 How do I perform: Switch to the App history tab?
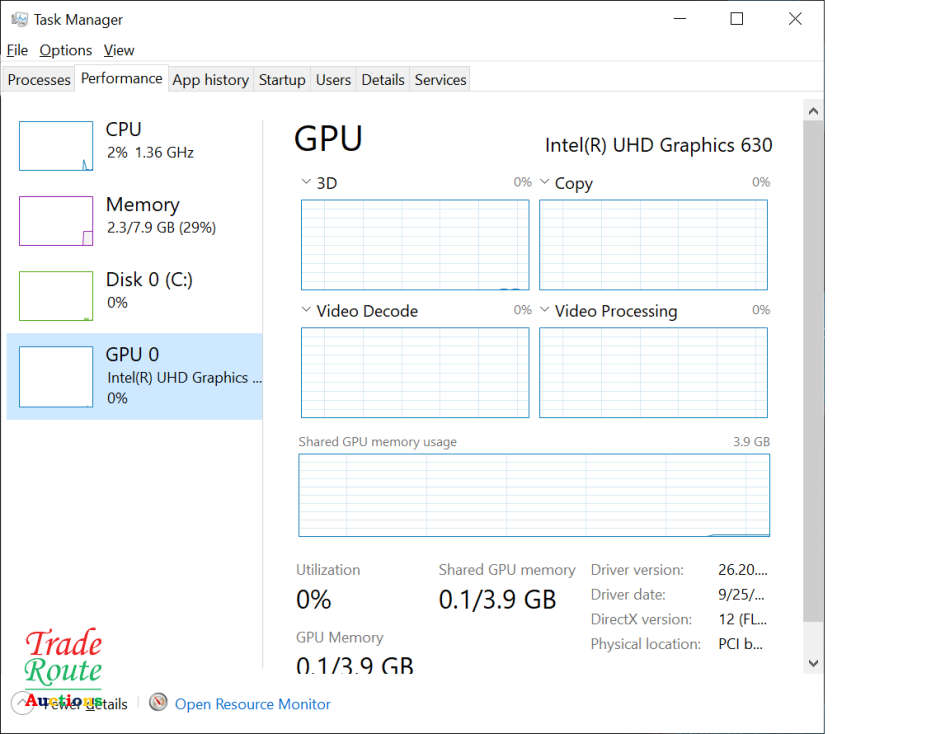coord(210,79)
